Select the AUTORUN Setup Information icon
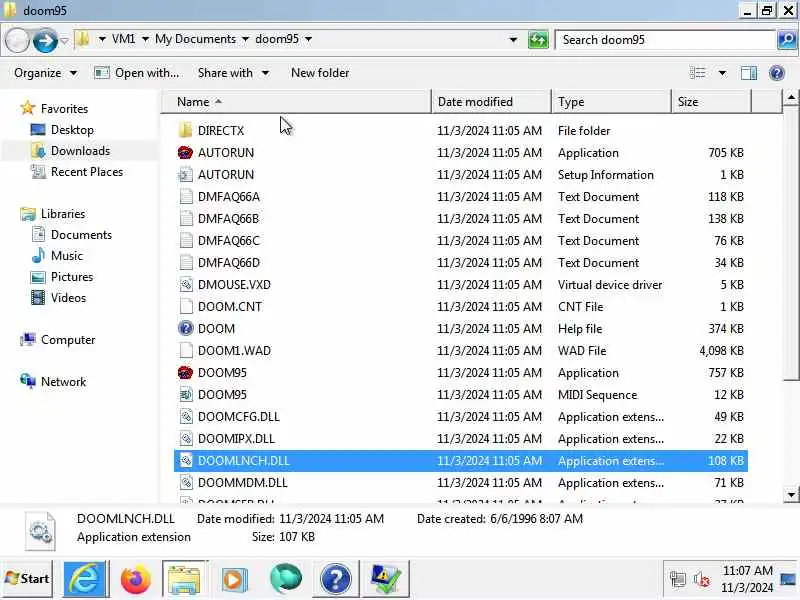This screenshot has height=600, width=800. coord(185,174)
